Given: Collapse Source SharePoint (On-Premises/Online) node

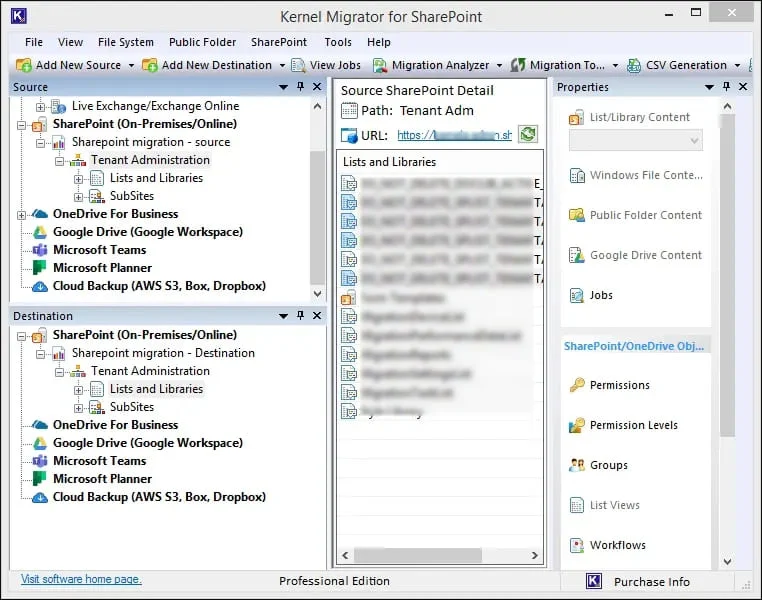Looking at the screenshot, I should pos(21,125).
